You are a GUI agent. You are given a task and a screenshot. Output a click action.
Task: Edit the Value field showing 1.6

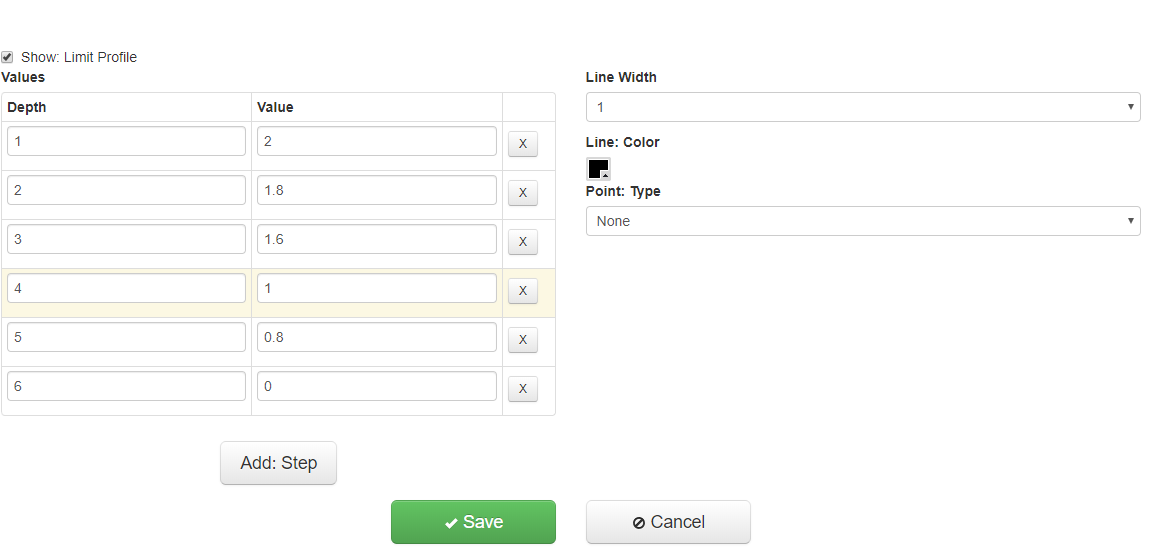point(376,239)
